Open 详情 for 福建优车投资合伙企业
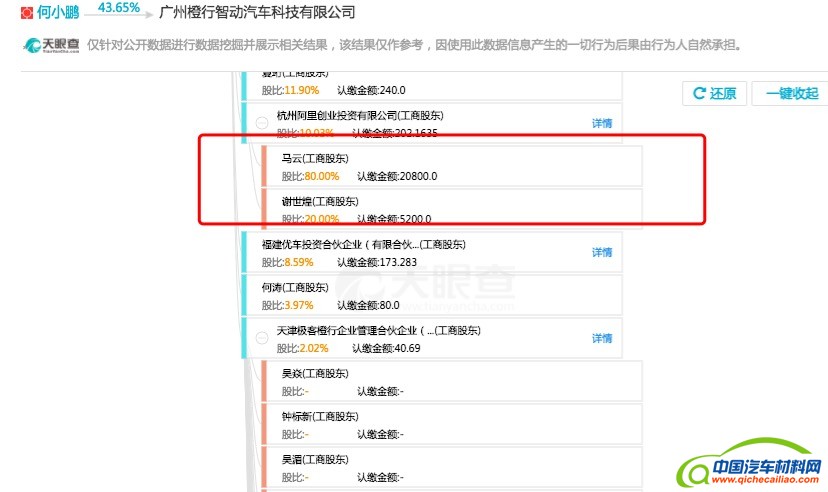 coord(601,252)
